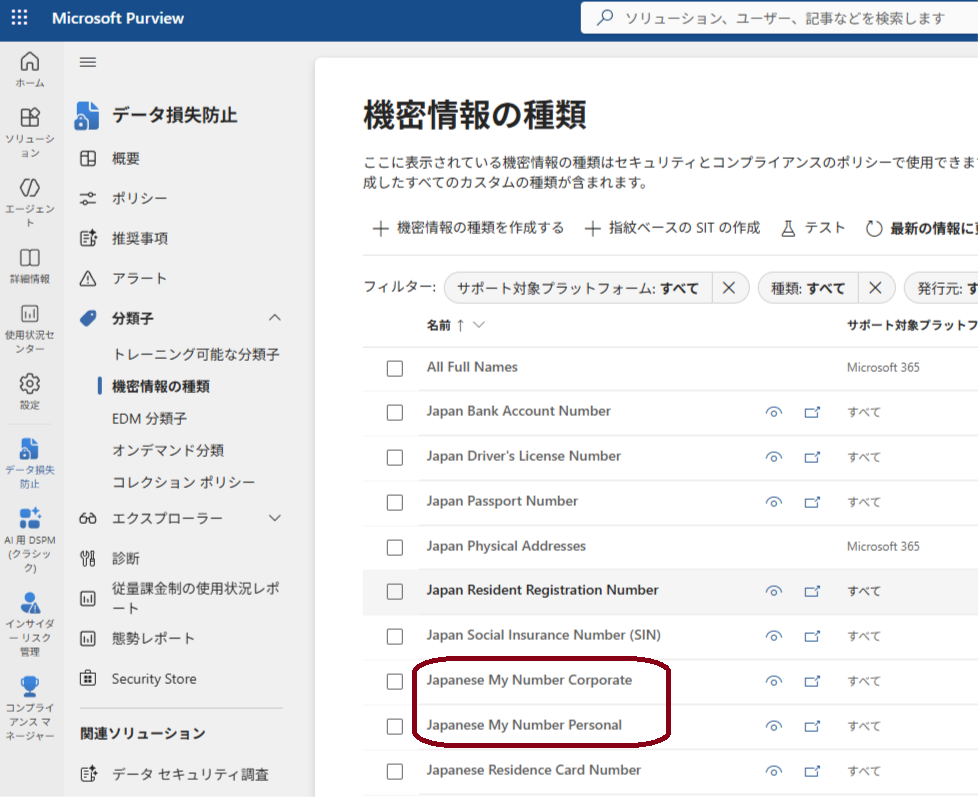978x797 pixels.
Task: Collapse the 分類子 section chevron
Action: [274, 318]
